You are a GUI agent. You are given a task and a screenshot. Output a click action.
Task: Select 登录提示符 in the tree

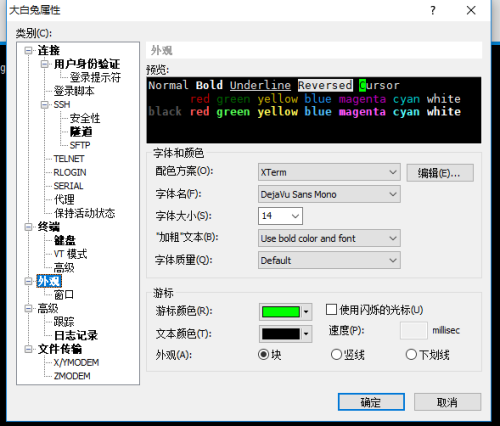tap(95, 77)
